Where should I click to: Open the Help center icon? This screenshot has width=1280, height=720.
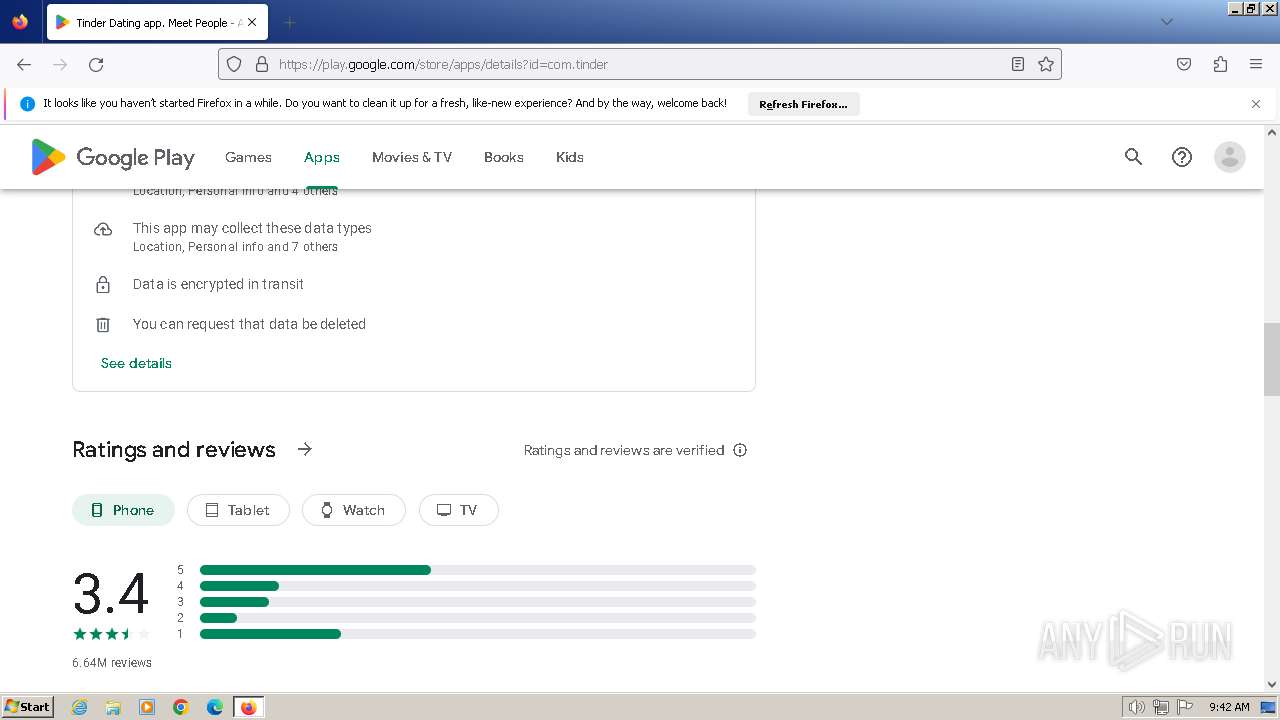click(1182, 157)
